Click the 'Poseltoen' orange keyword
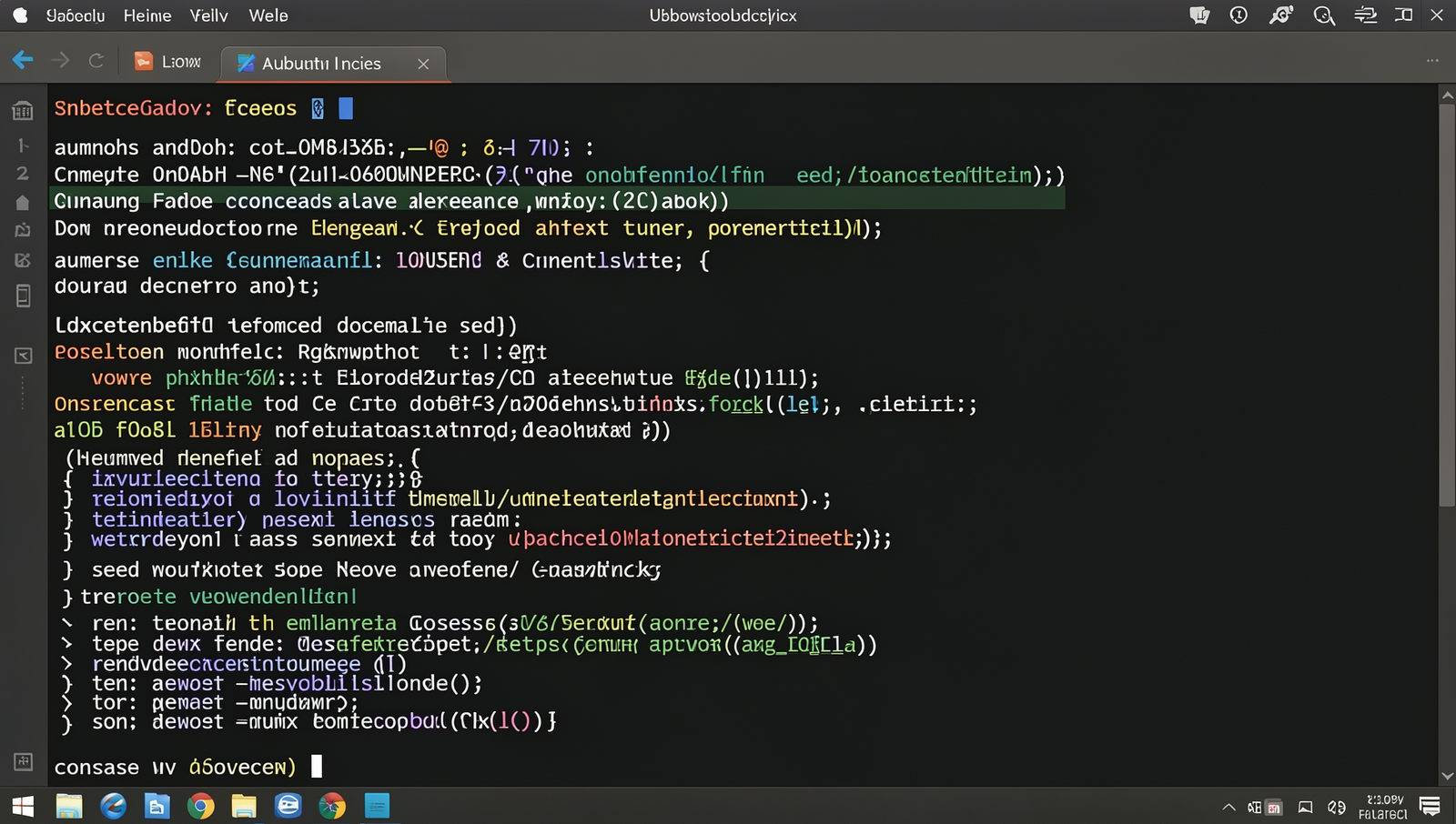 (109, 352)
